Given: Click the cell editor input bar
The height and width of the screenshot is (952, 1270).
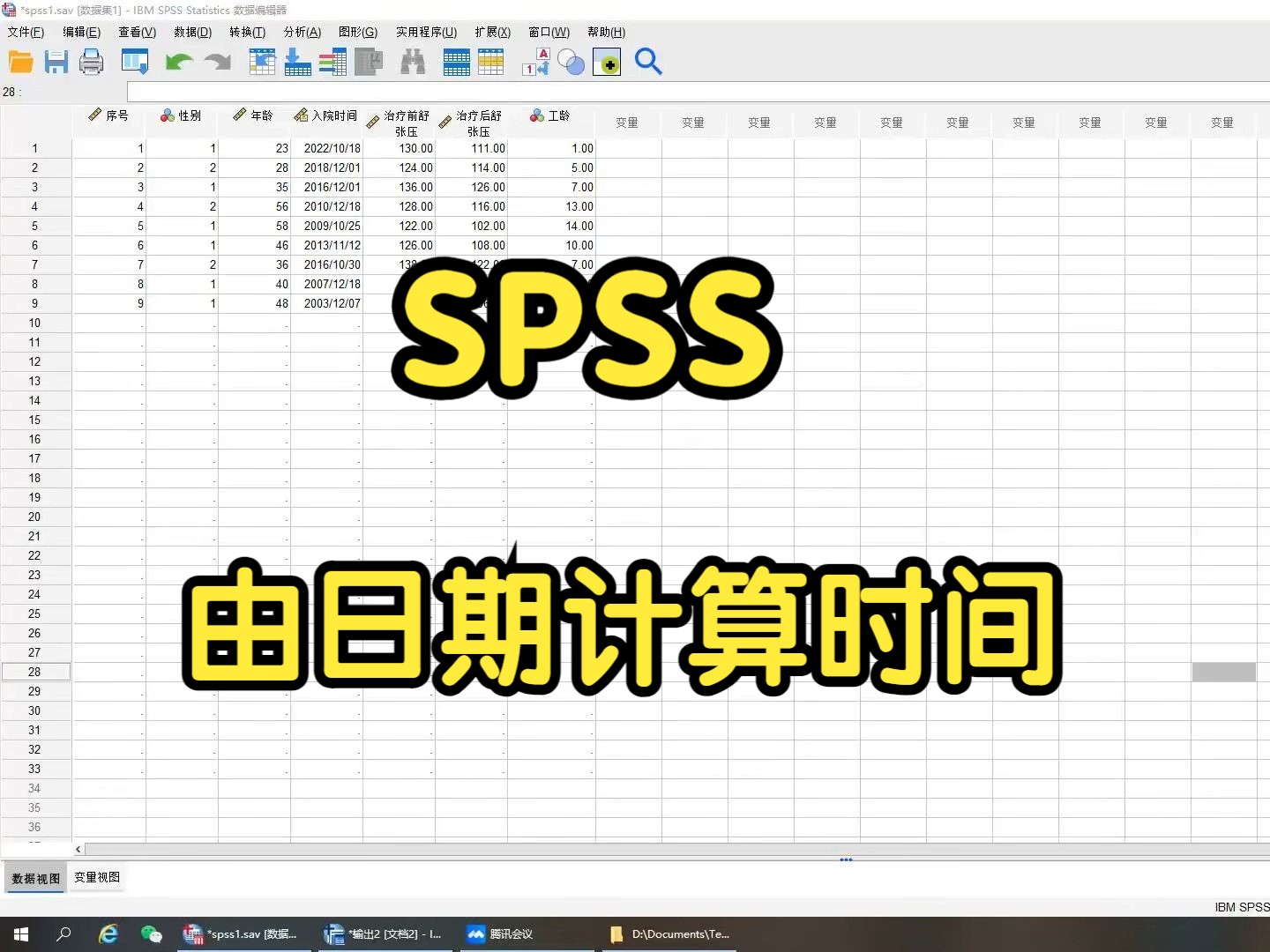Looking at the screenshot, I should click(698, 92).
